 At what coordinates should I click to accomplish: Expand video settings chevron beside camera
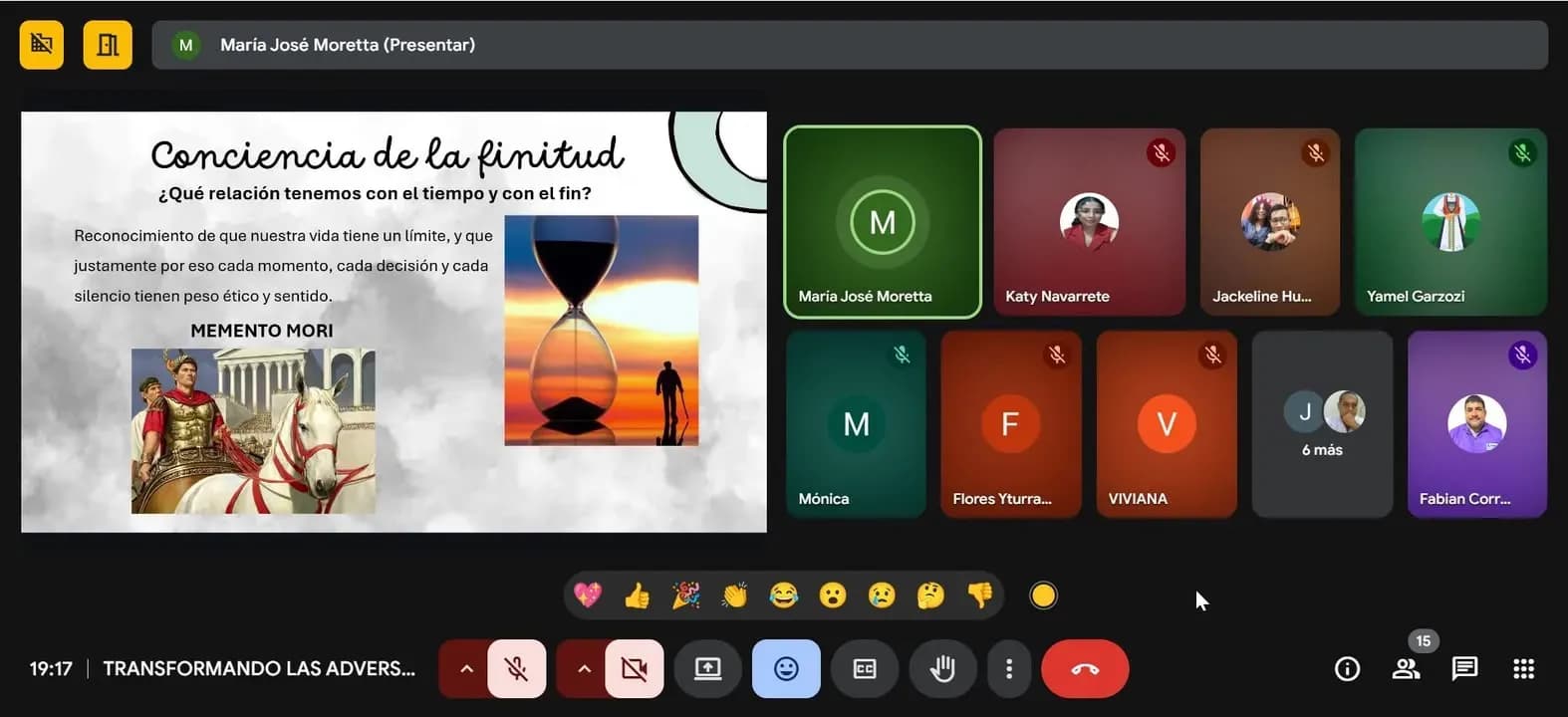point(583,669)
